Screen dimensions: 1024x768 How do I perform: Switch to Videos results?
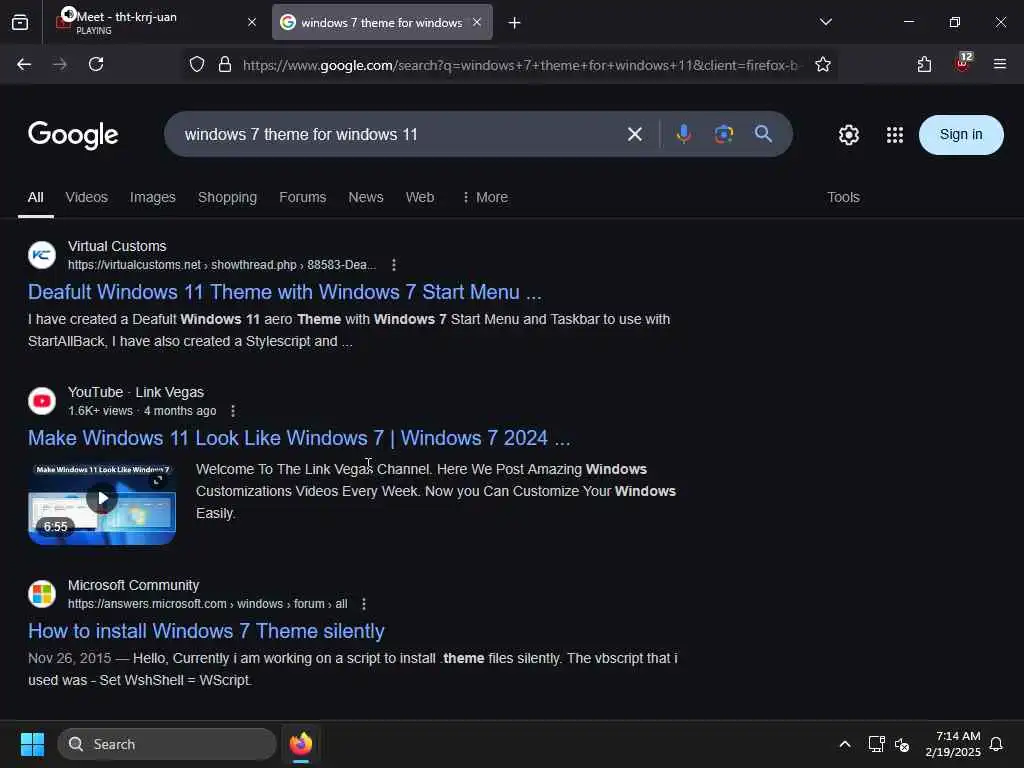coord(87,197)
